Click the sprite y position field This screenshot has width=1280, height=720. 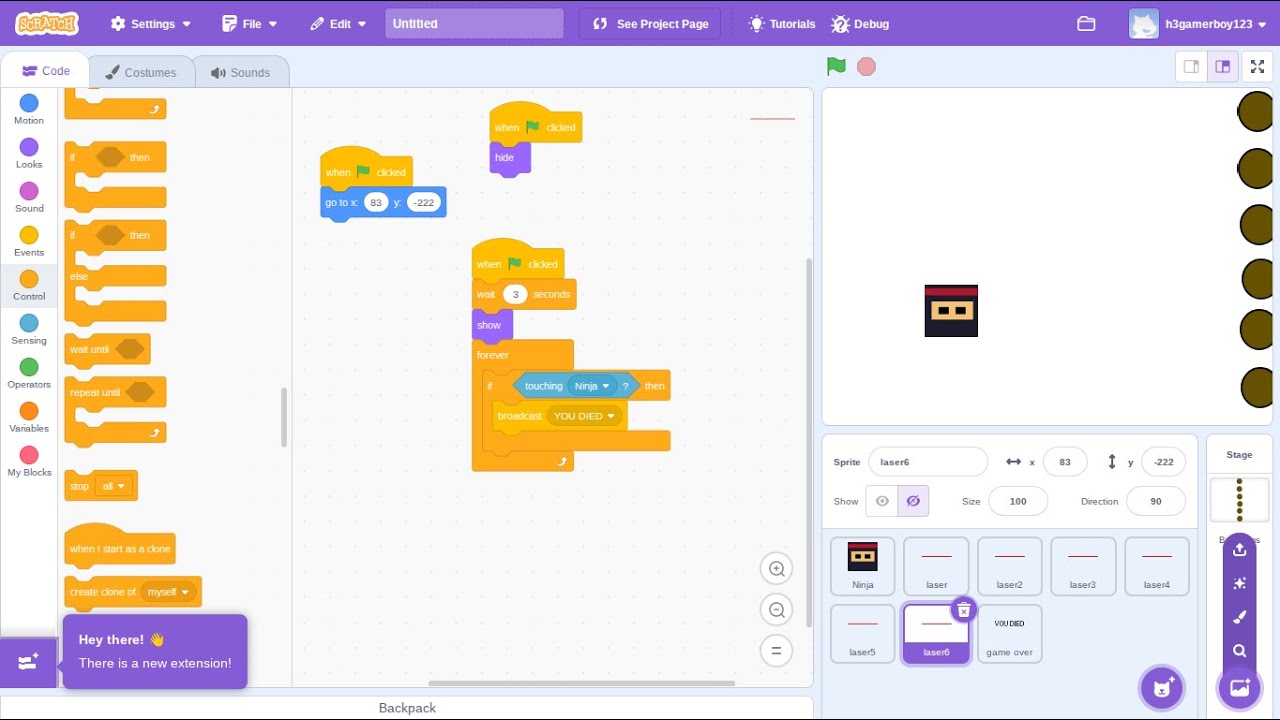(1163, 462)
